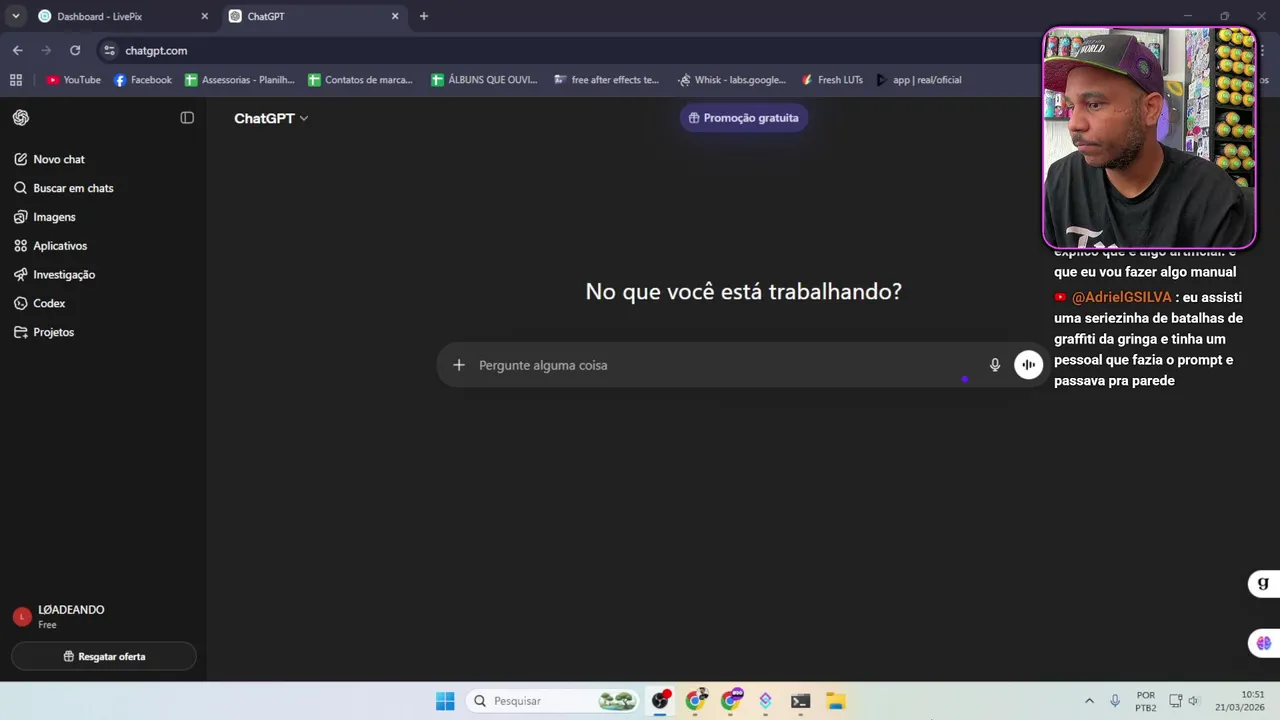Start voice mode with the waveform button

(1028, 365)
